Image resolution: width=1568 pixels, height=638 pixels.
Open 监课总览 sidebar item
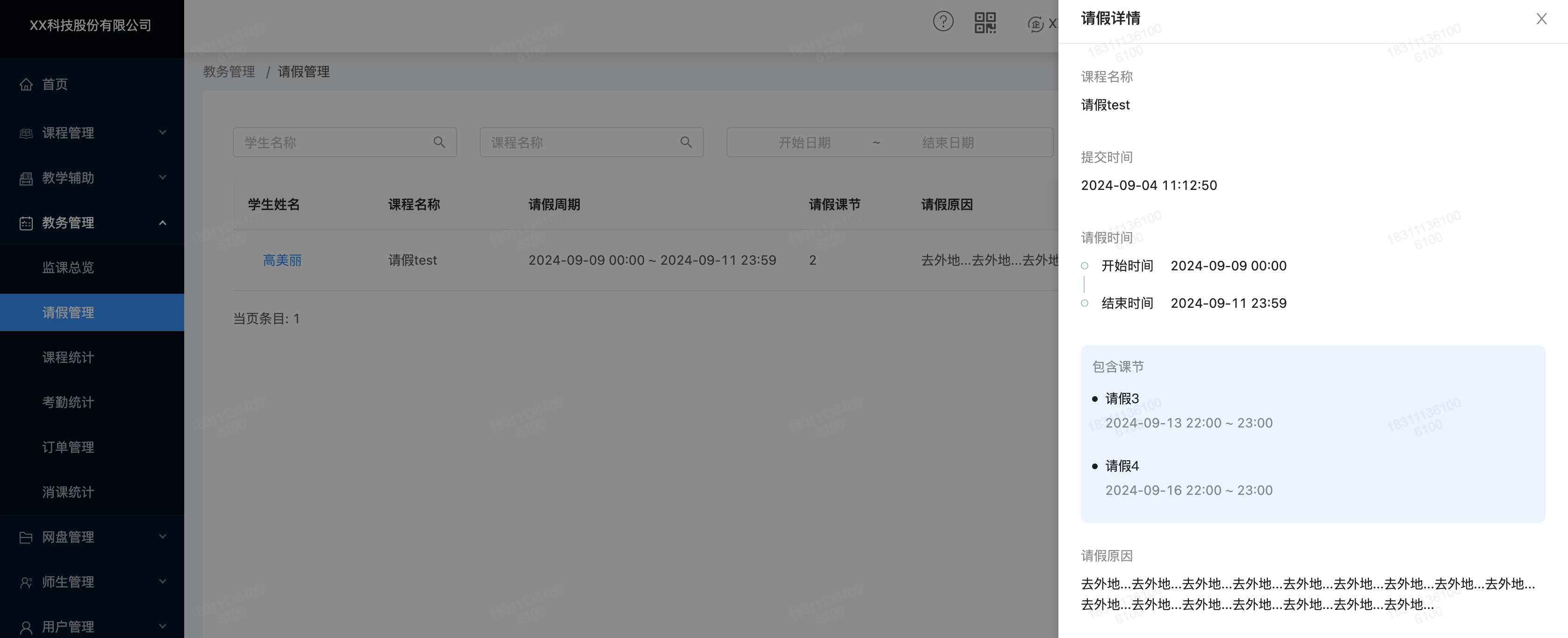(68, 268)
